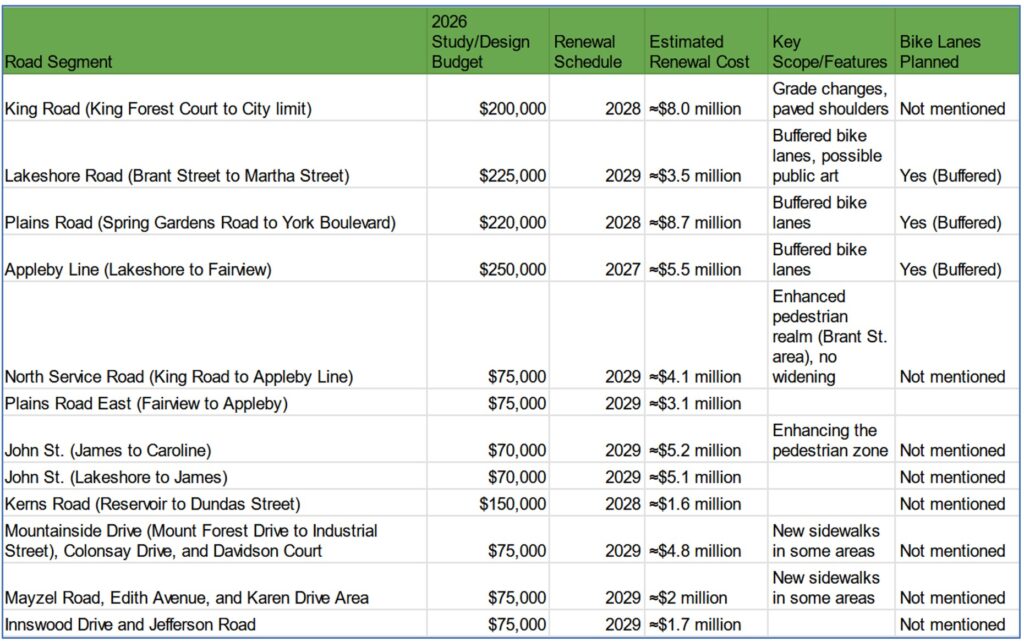Click the Renewal Schedule column header
This screenshot has width=1024, height=641.
pyautogui.click(x=586, y=52)
